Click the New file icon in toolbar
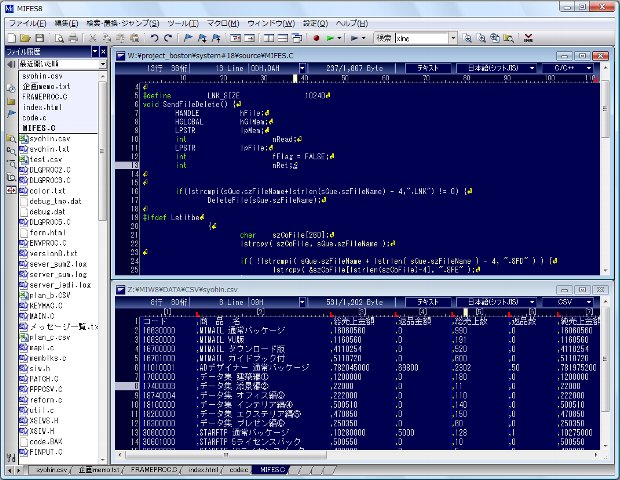The width and height of the screenshot is (620, 480). point(10,37)
